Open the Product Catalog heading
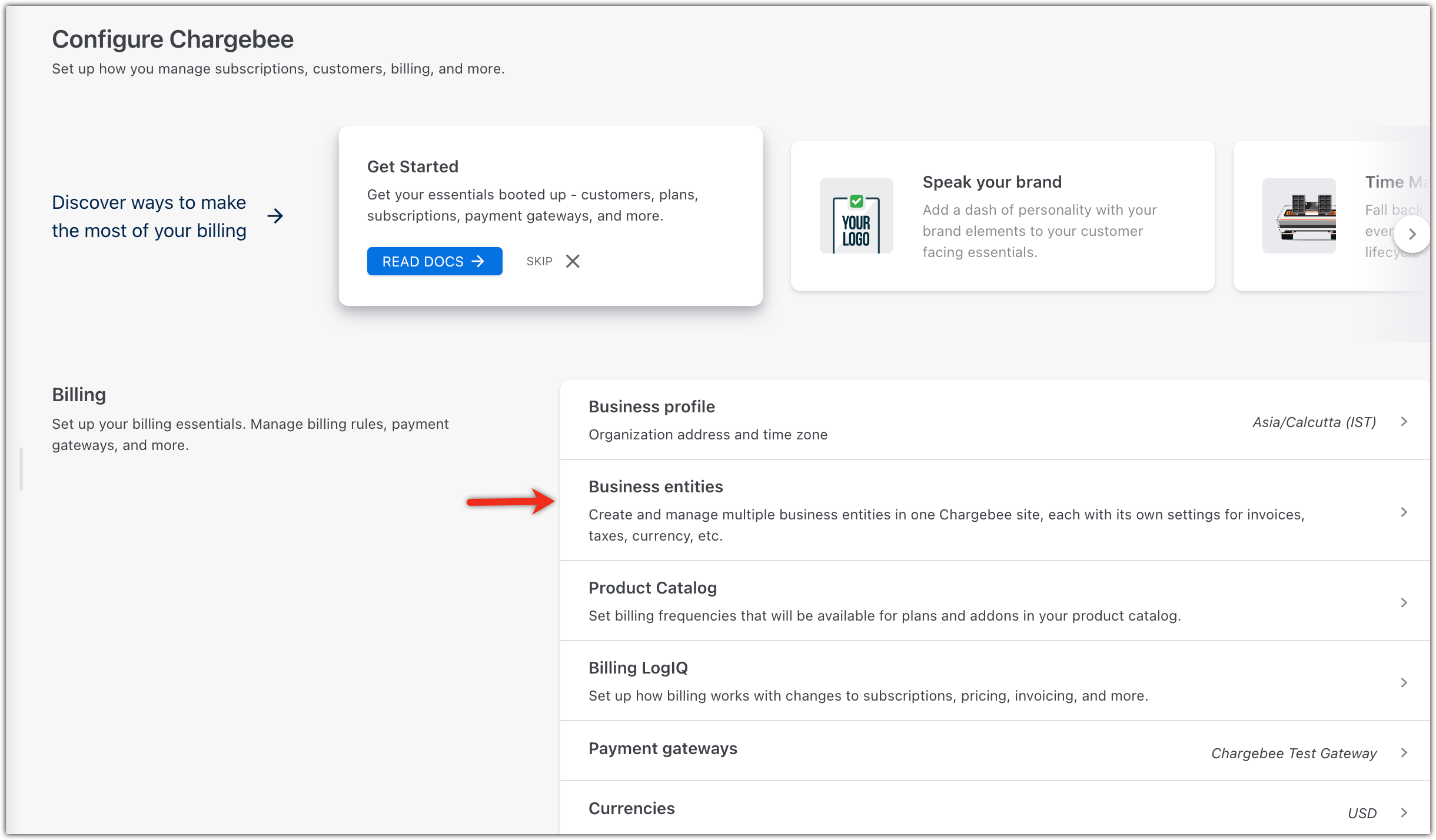The image size is (1436, 840). [x=652, y=588]
